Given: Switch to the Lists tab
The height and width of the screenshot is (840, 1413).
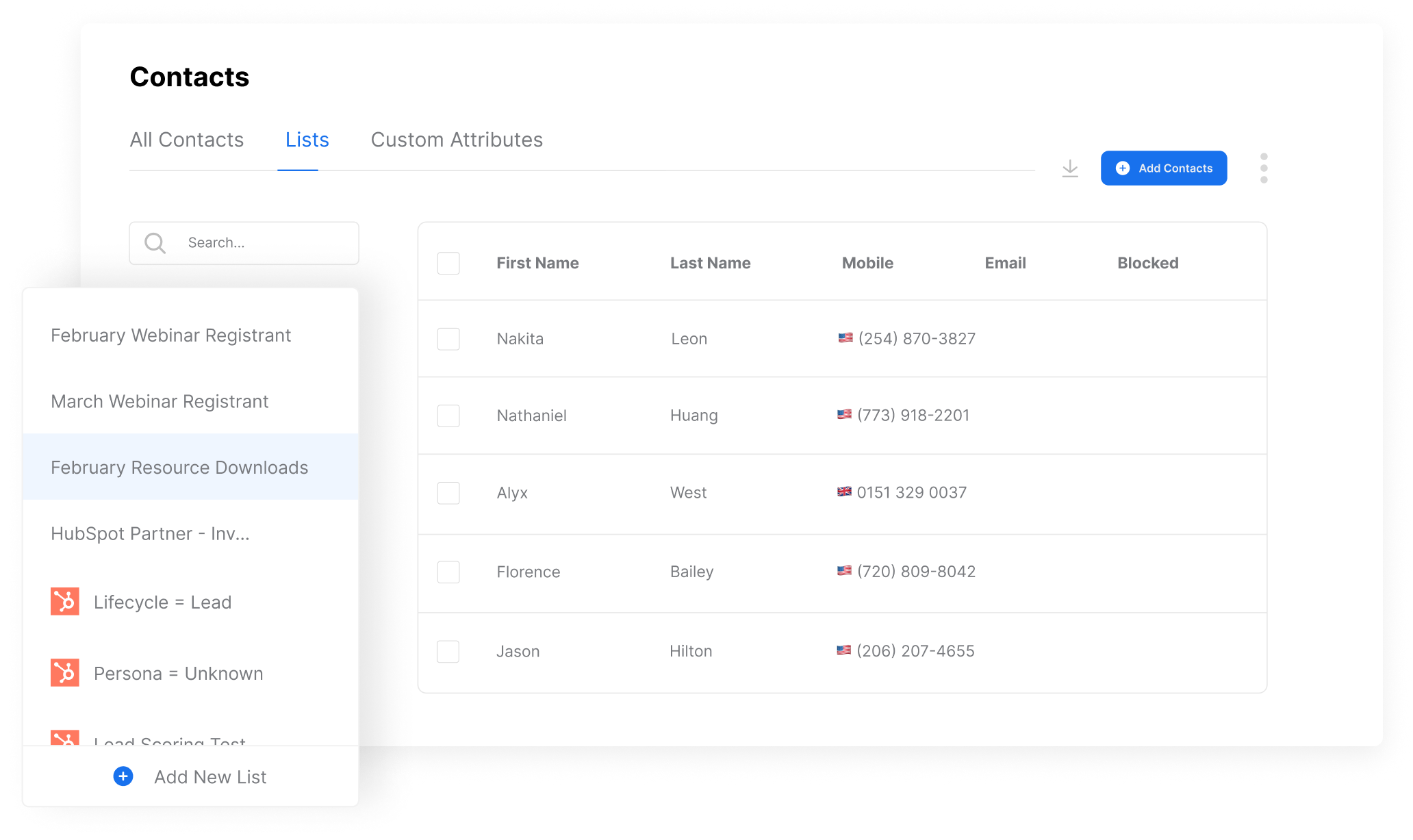Looking at the screenshot, I should coord(306,140).
